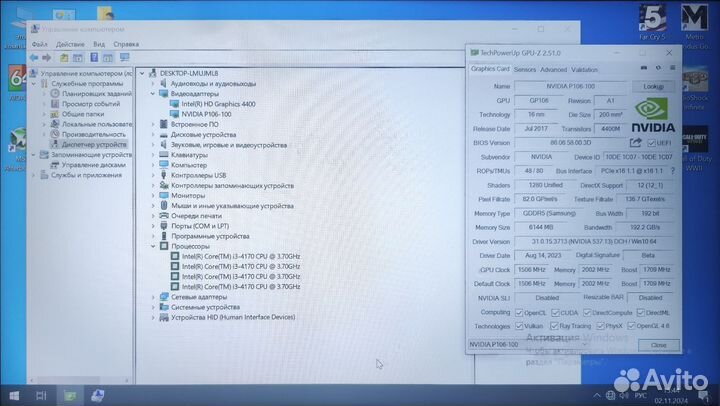Switch to the Validation tab in GPU-Z
The image size is (720, 406).
click(x=584, y=70)
